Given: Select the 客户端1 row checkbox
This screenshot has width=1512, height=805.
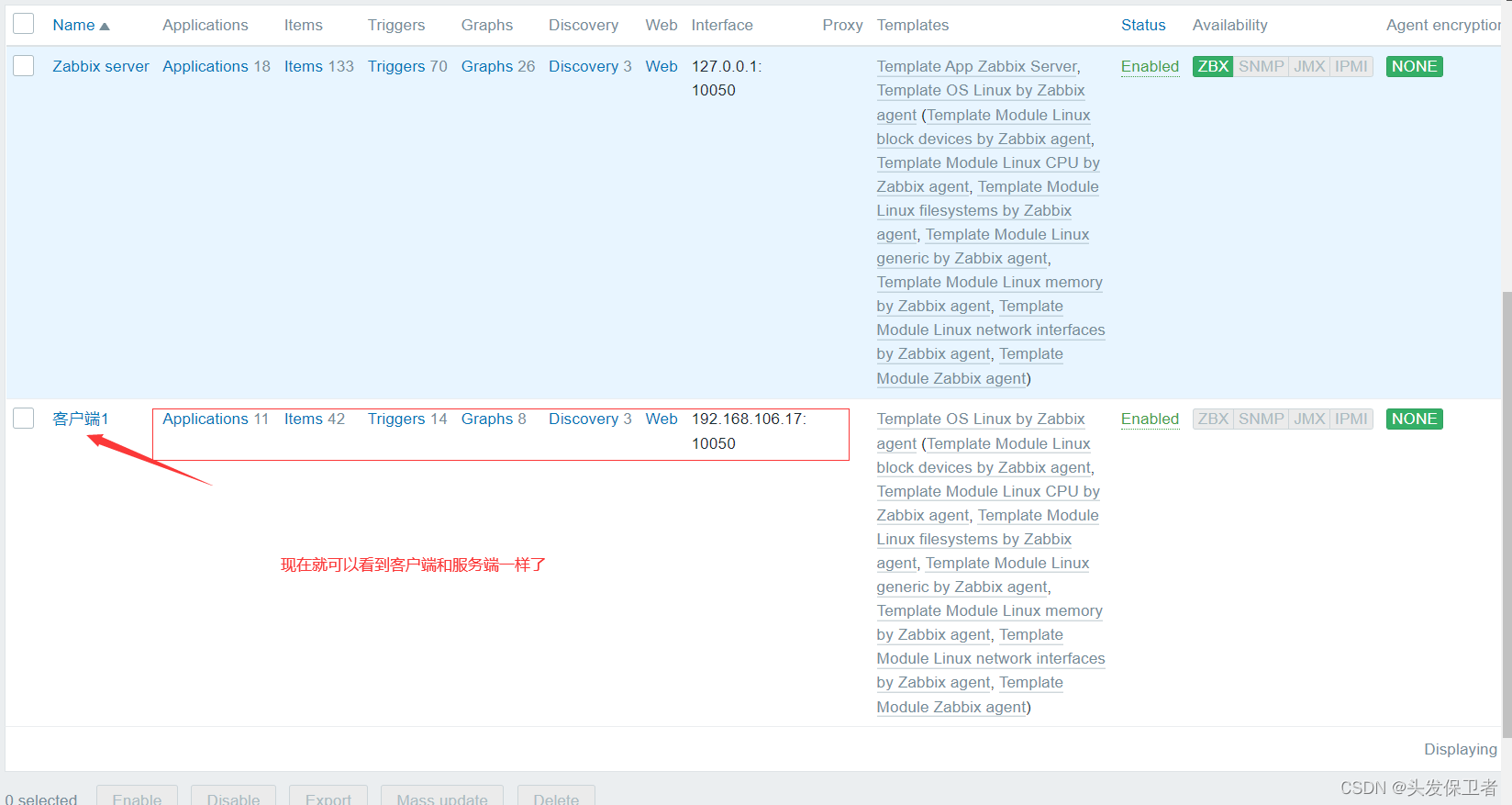Looking at the screenshot, I should coord(24,419).
